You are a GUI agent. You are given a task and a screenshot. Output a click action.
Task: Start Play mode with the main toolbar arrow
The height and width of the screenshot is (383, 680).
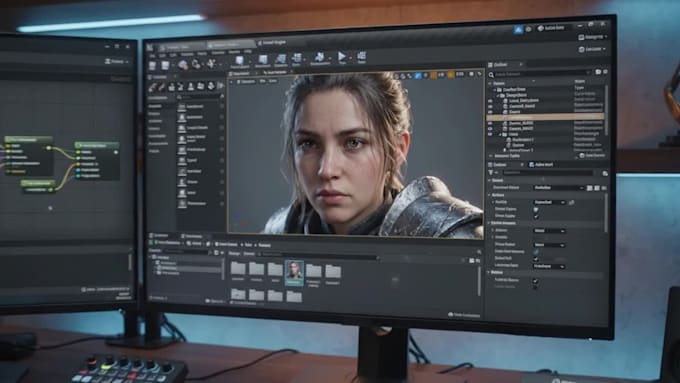pyautogui.click(x=342, y=56)
